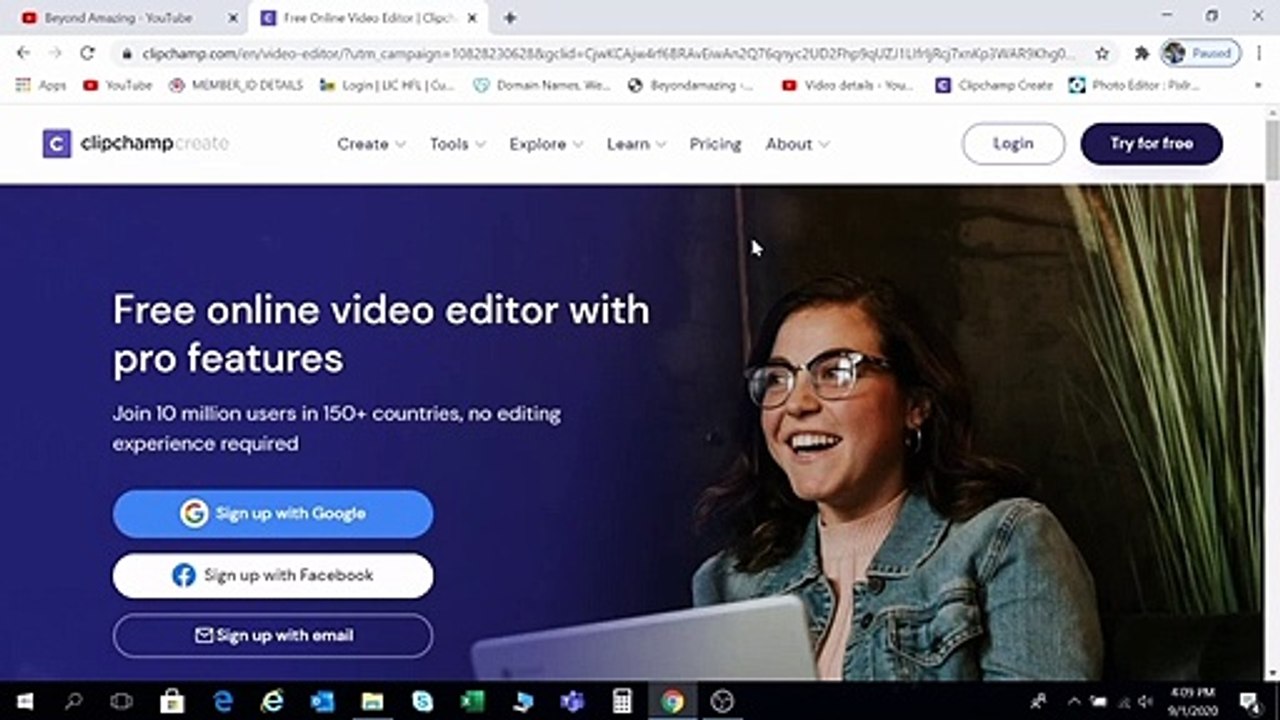Screen dimensions: 1280x720
Task: Sign up with email
Action: [273, 636]
